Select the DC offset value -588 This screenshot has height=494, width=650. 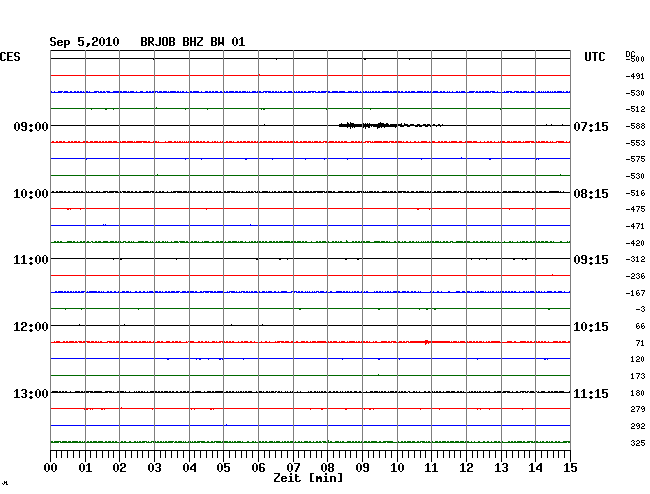pyautogui.click(x=635, y=126)
